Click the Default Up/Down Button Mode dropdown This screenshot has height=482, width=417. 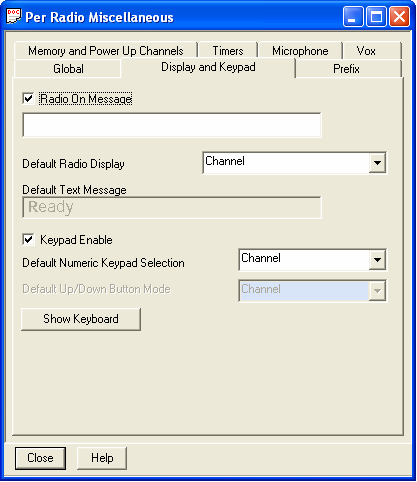click(312, 291)
